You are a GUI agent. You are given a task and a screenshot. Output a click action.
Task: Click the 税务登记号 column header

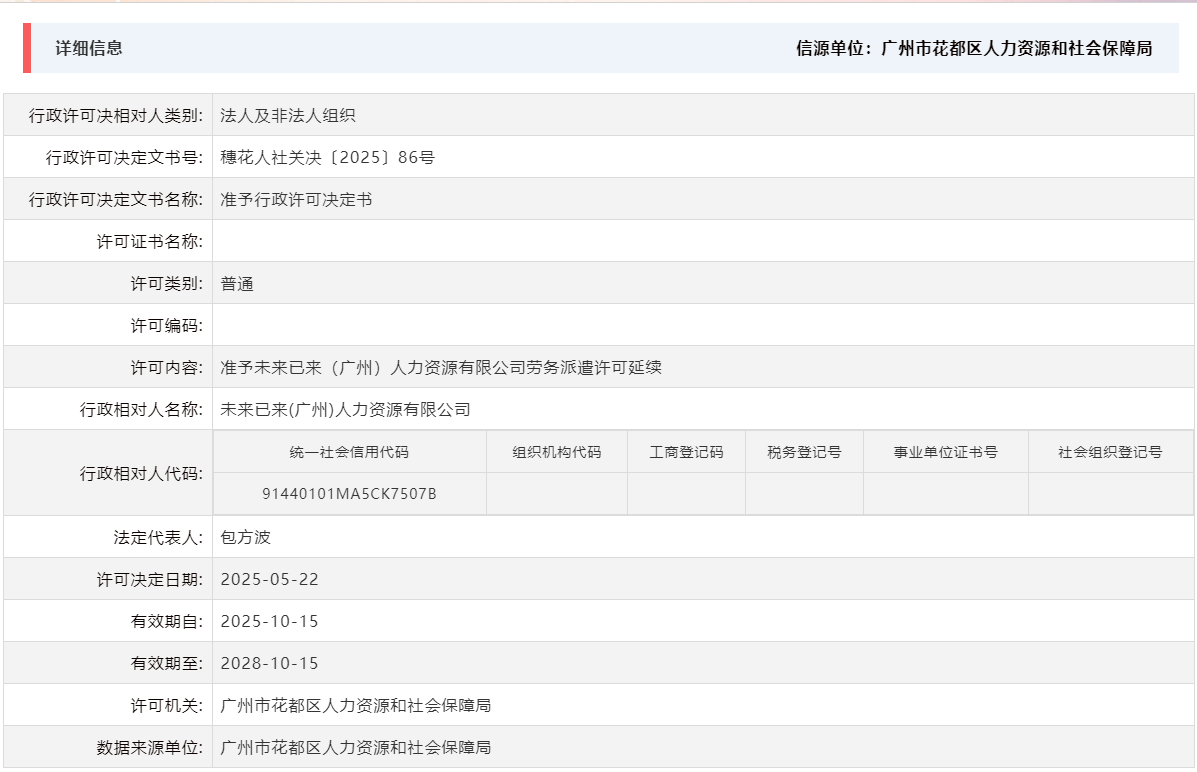[803, 451]
